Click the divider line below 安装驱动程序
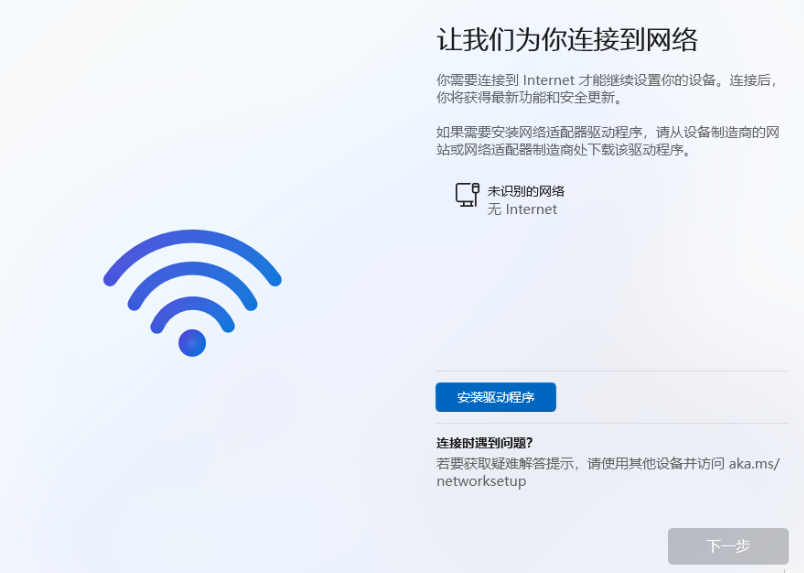 (x=612, y=424)
